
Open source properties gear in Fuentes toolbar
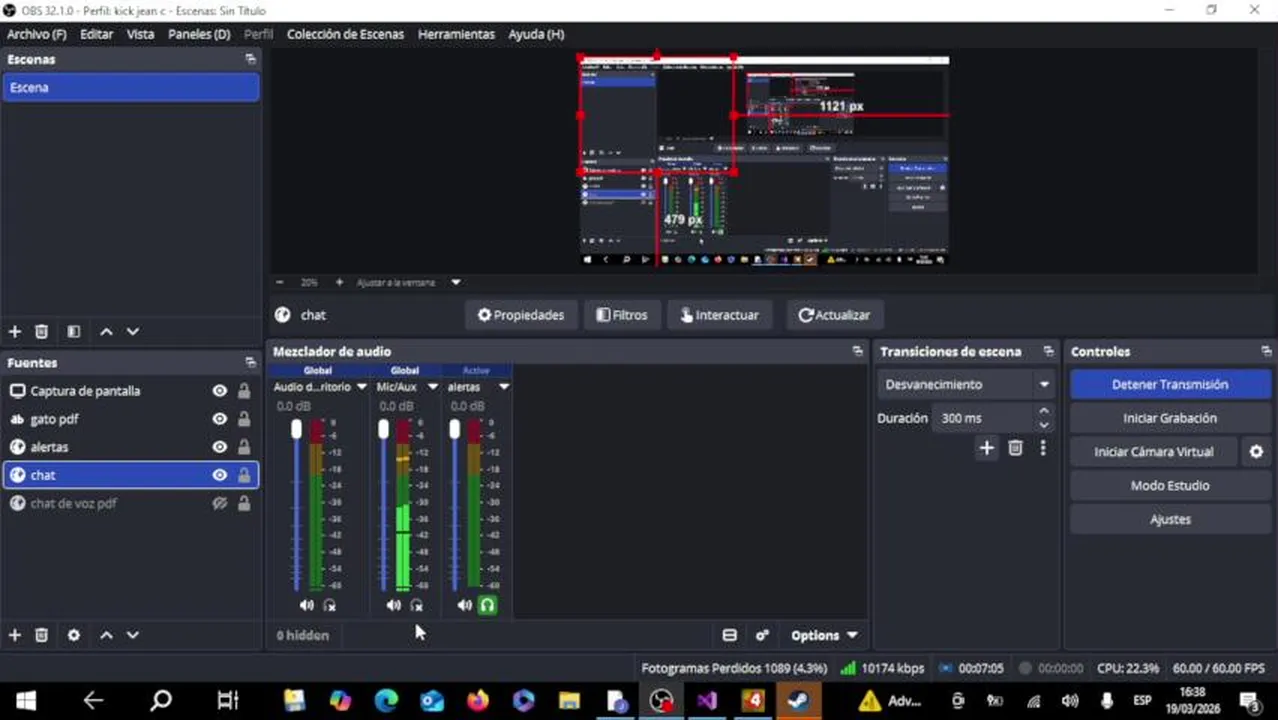point(73,635)
